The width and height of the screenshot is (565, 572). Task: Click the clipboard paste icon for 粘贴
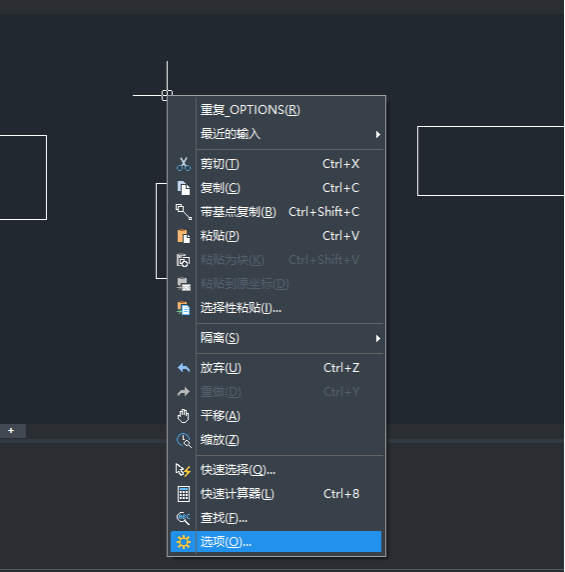click(183, 236)
